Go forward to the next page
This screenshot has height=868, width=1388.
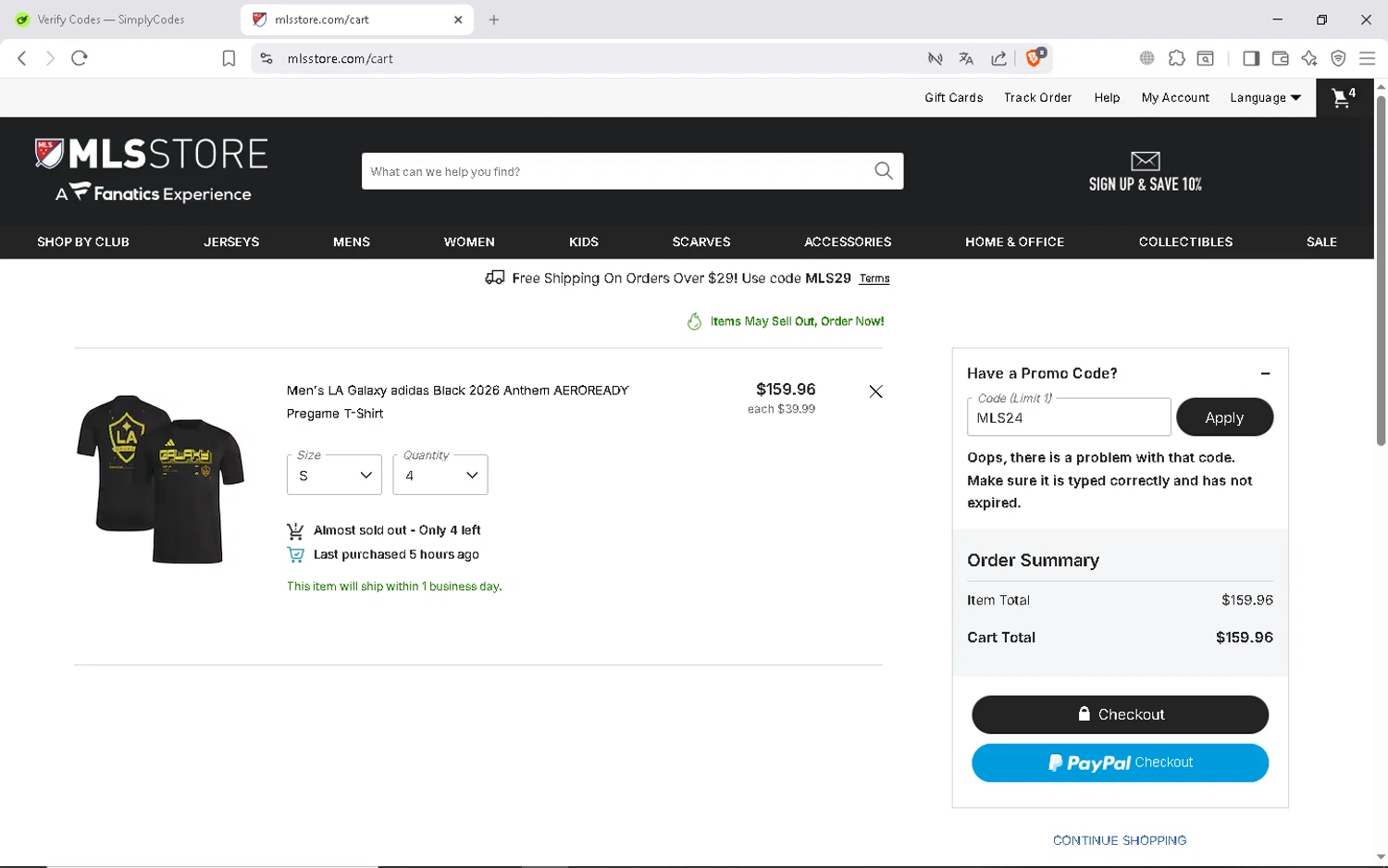click(50, 58)
